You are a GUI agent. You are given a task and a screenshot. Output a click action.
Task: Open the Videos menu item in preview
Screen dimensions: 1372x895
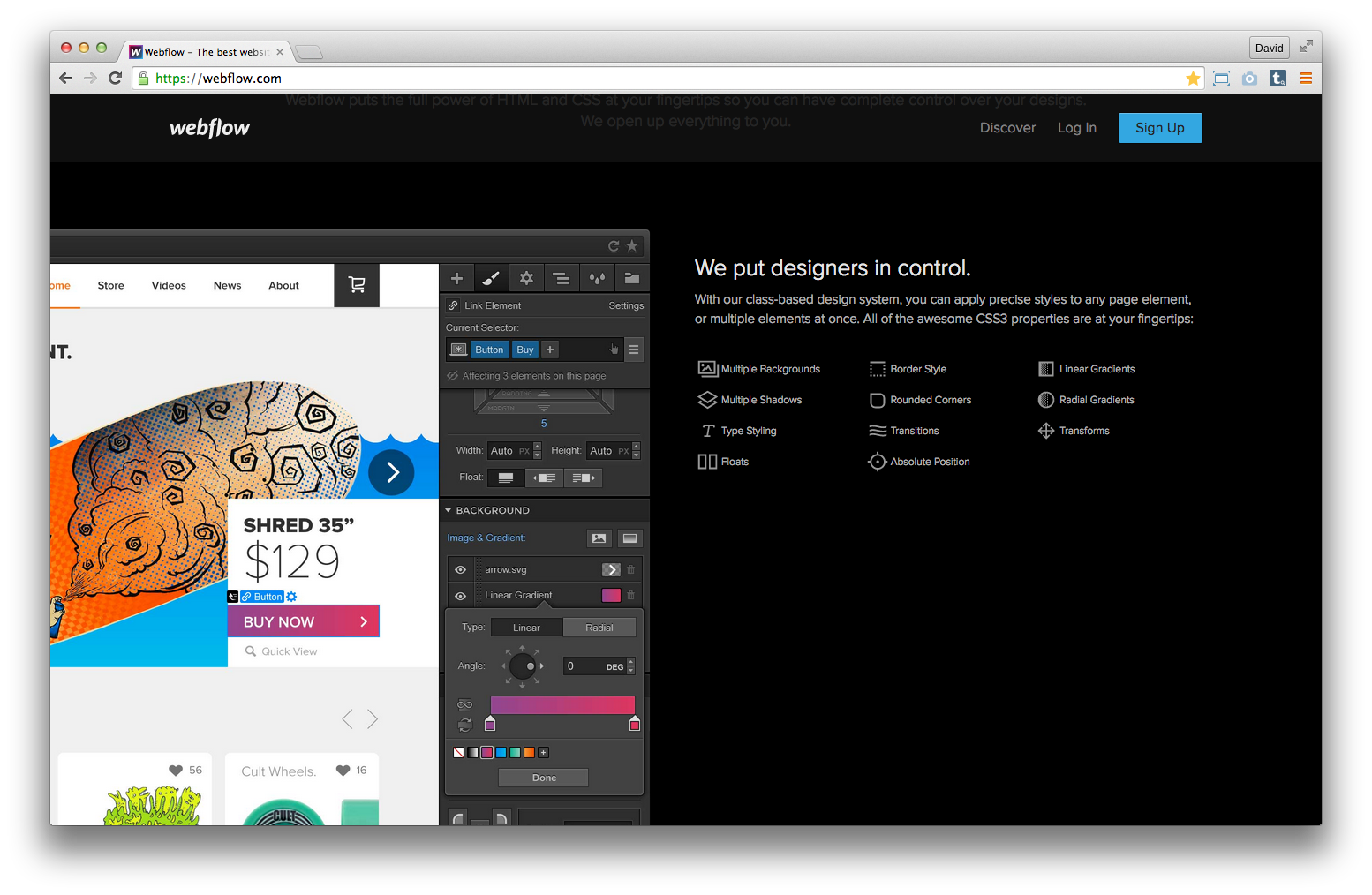click(169, 286)
